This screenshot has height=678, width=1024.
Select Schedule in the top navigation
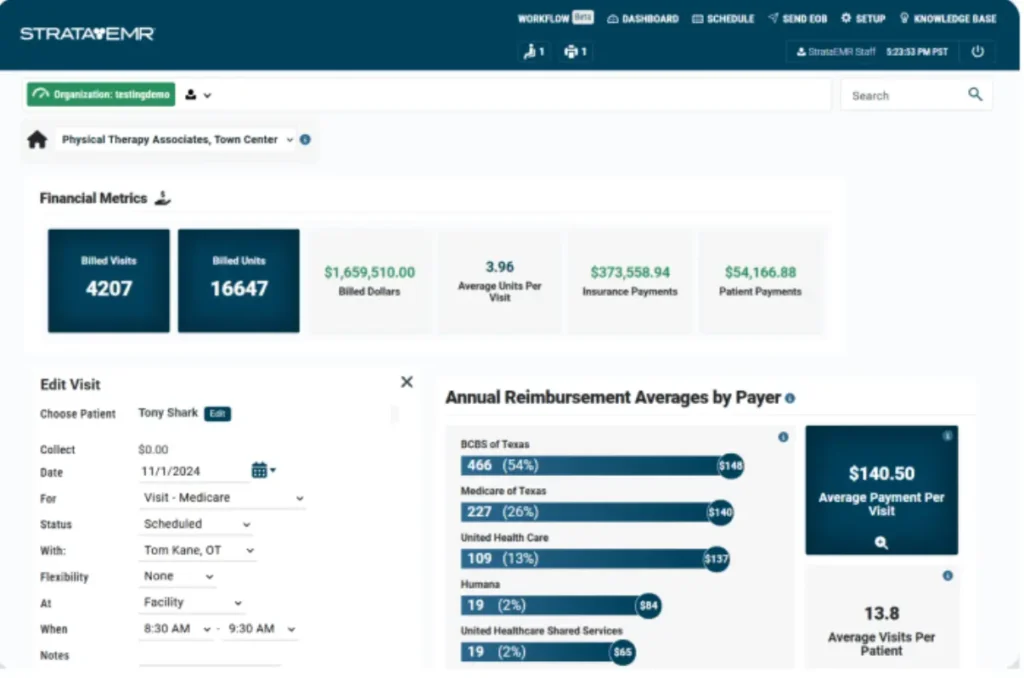pos(723,18)
